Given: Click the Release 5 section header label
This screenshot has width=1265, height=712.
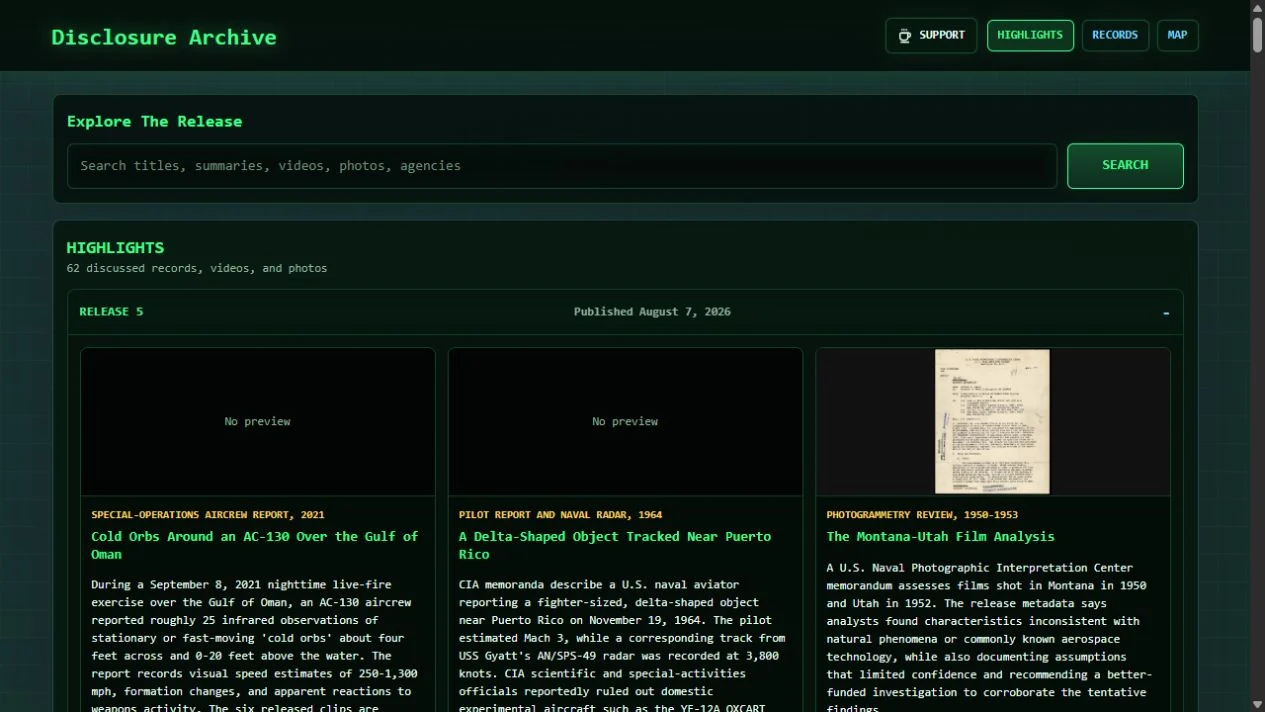Looking at the screenshot, I should (111, 312).
